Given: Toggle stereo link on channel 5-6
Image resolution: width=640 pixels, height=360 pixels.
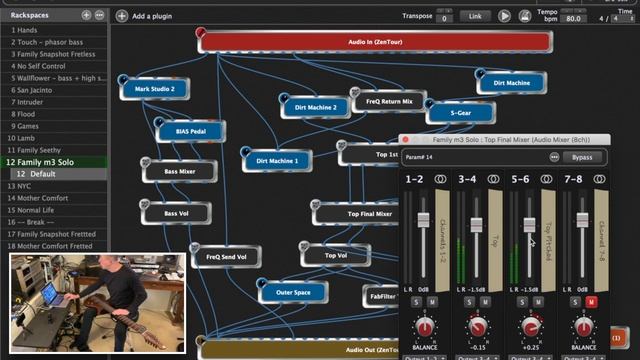Looking at the screenshot, I should pyautogui.click(x=546, y=179).
